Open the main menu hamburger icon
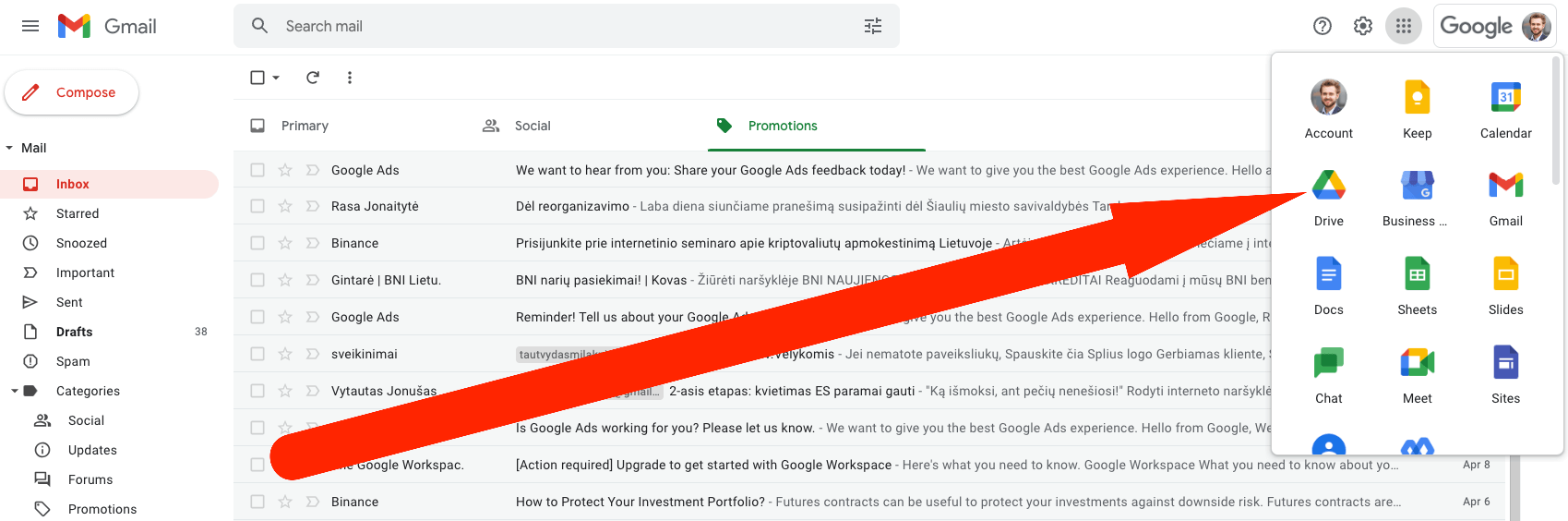The image size is (1568, 521). pyautogui.click(x=30, y=26)
